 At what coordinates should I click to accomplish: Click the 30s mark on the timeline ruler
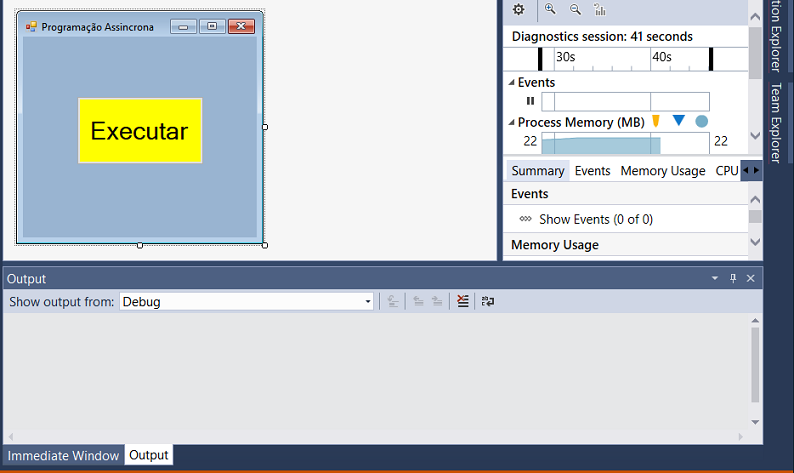coord(565,57)
